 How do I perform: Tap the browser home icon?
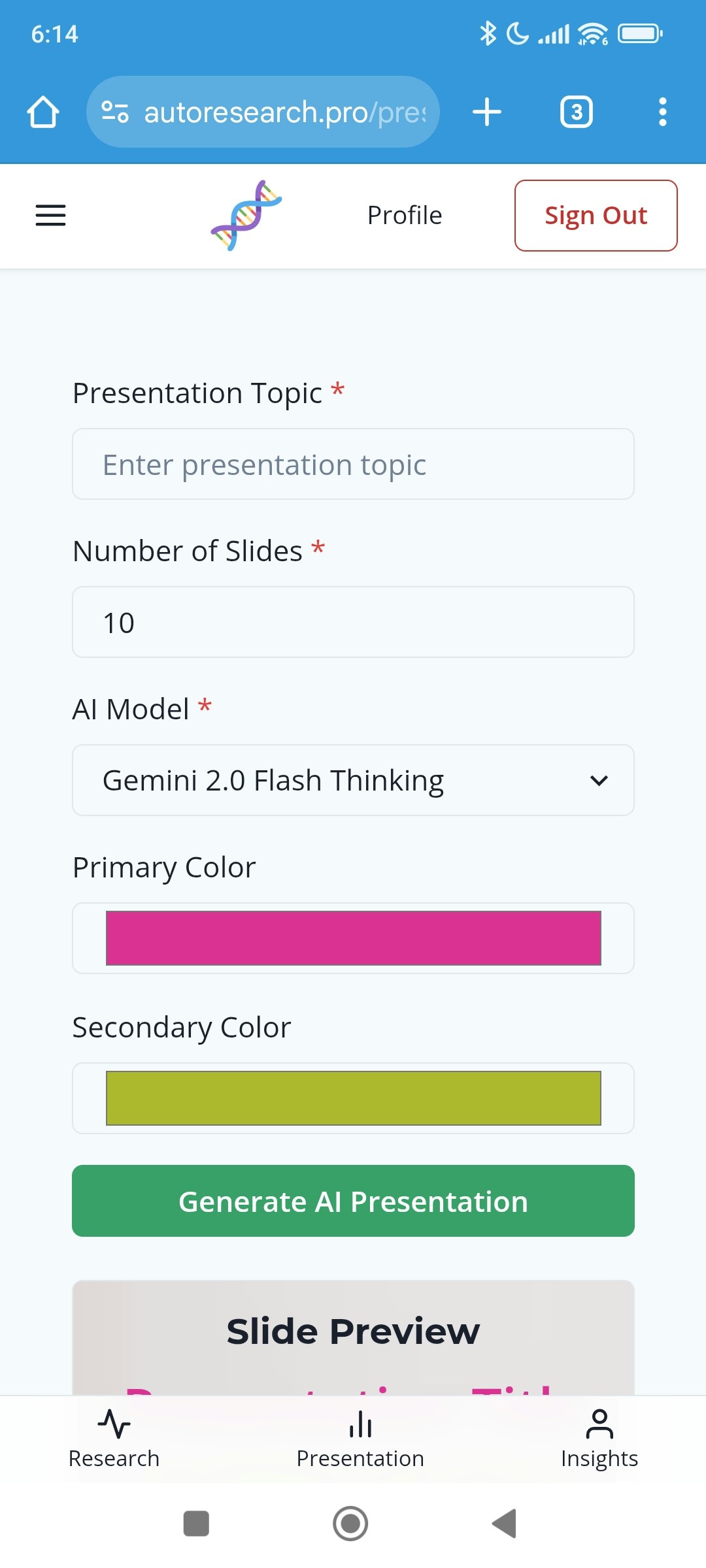(43, 112)
